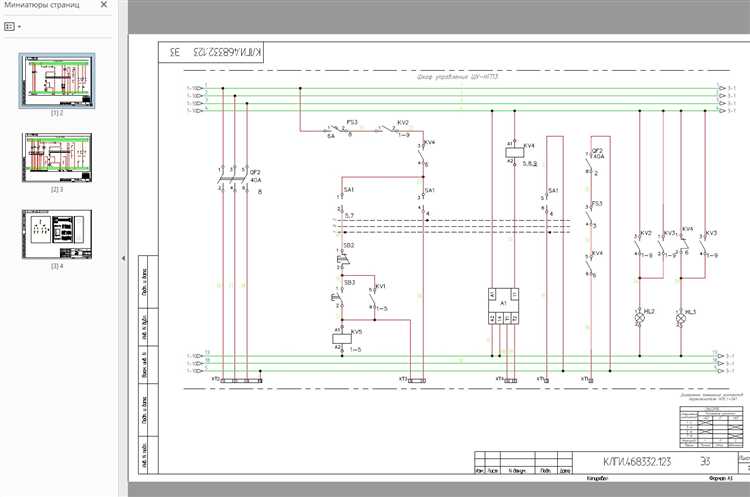Select the first page thumbnail
Viewport: 750px width, 497px height.
(x=57, y=81)
